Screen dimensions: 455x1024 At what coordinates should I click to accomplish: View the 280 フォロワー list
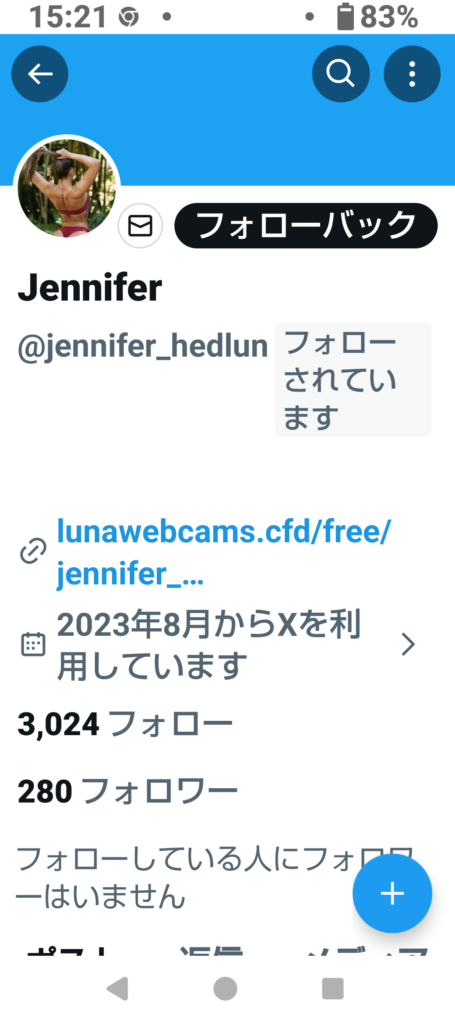(127, 792)
